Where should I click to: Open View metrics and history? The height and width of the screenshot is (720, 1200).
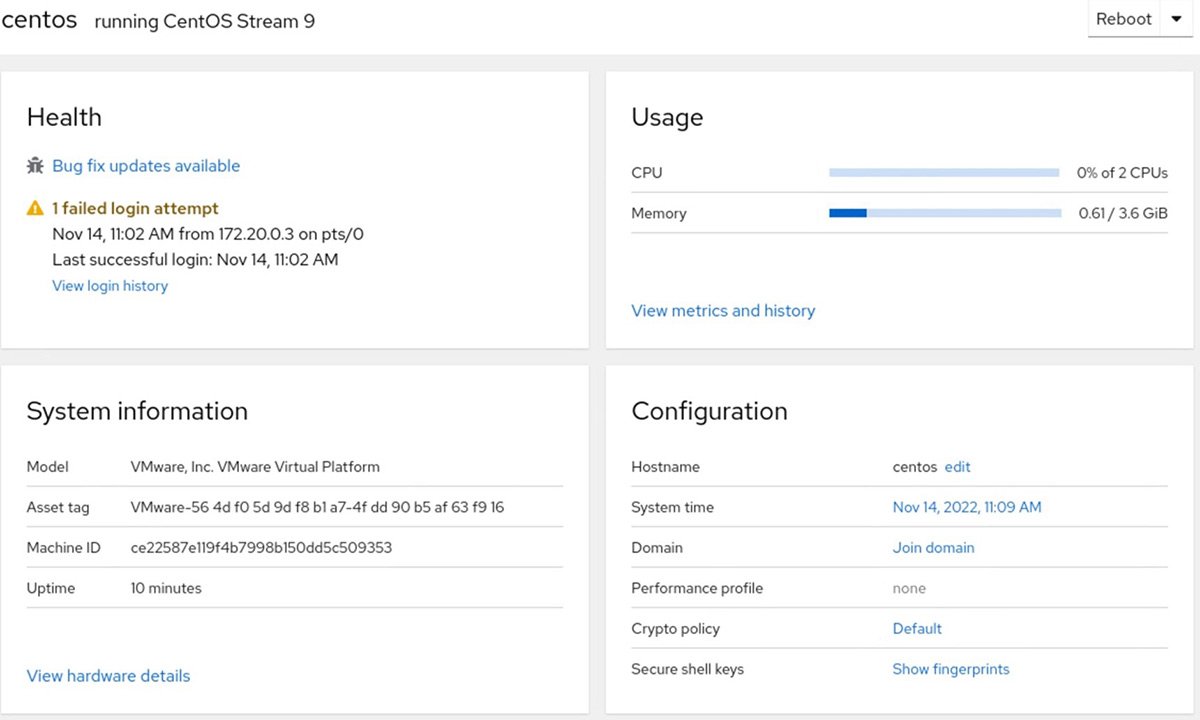723,310
